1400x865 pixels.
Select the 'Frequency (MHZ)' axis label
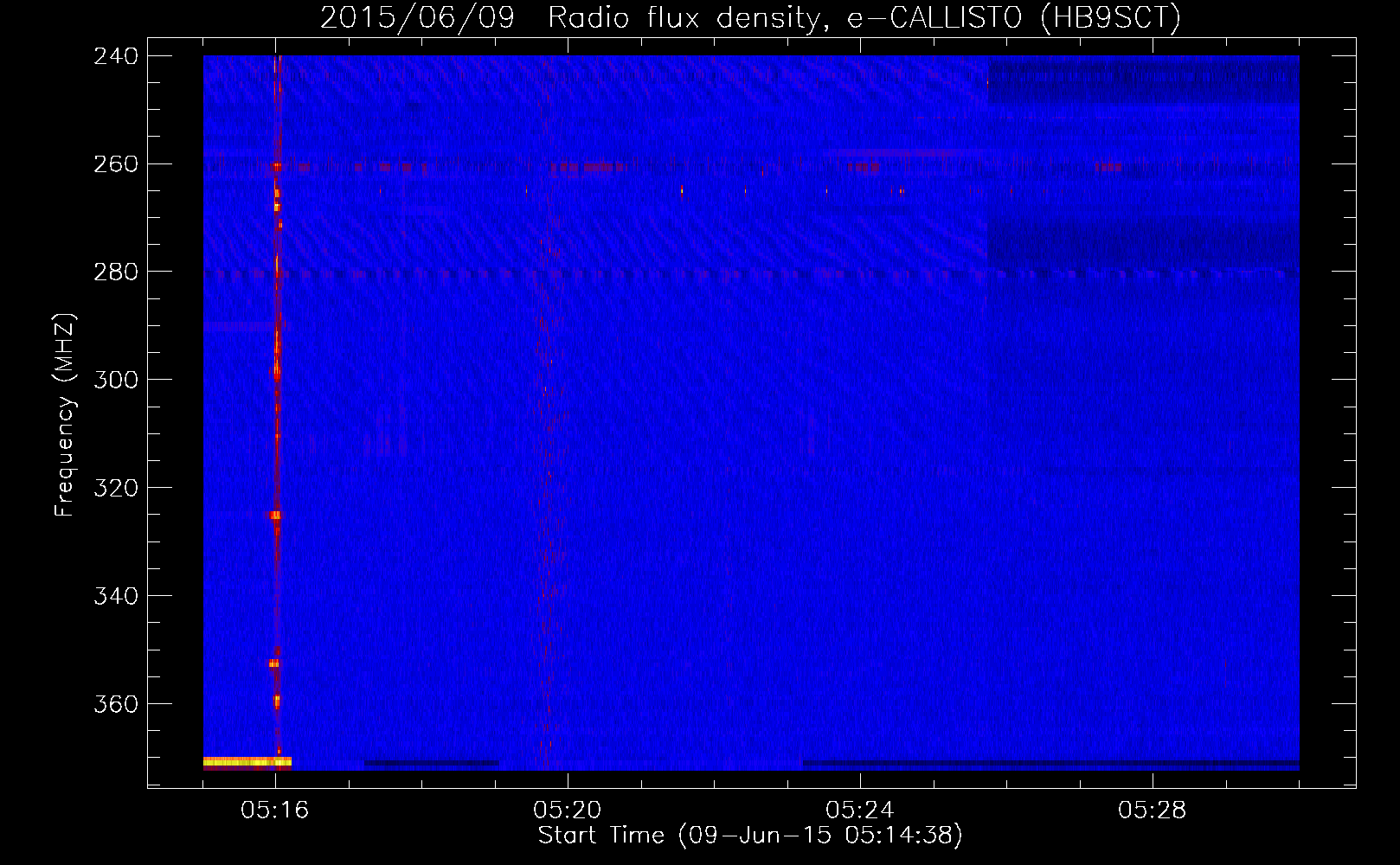pyautogui.click(x=65, y=415)
